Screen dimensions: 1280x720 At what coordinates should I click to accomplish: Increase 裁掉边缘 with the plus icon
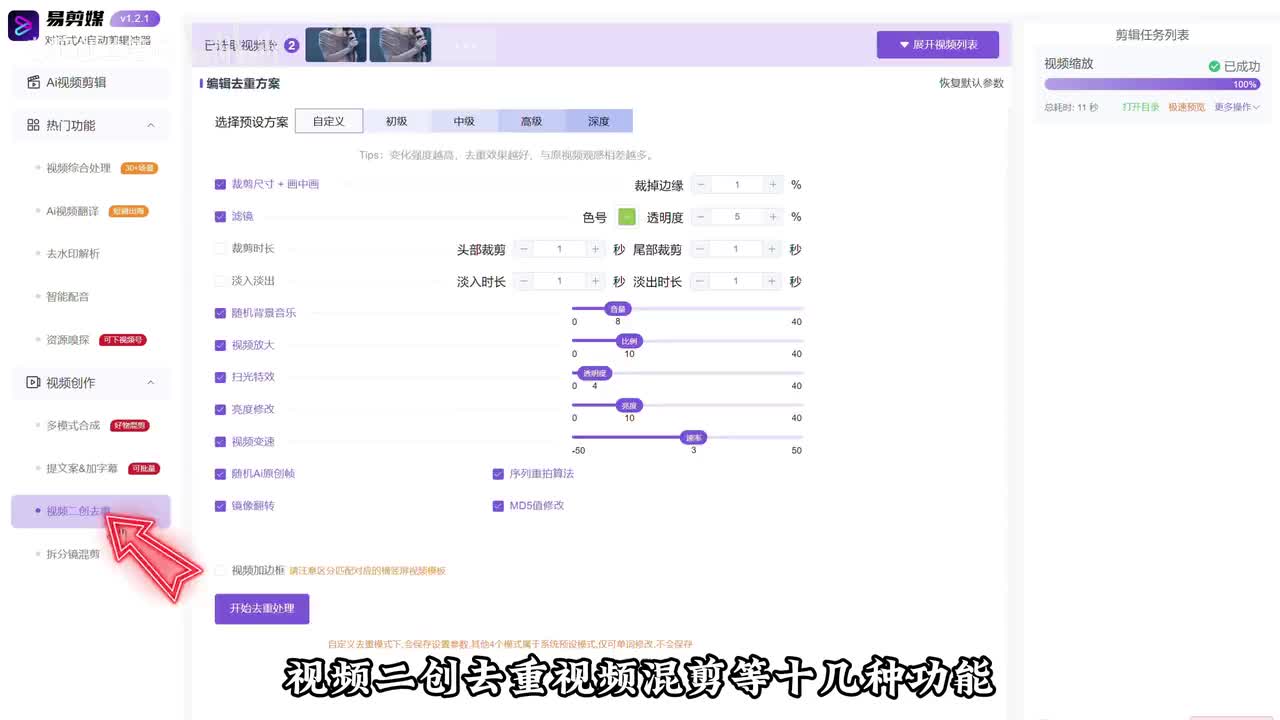[773, 185]
